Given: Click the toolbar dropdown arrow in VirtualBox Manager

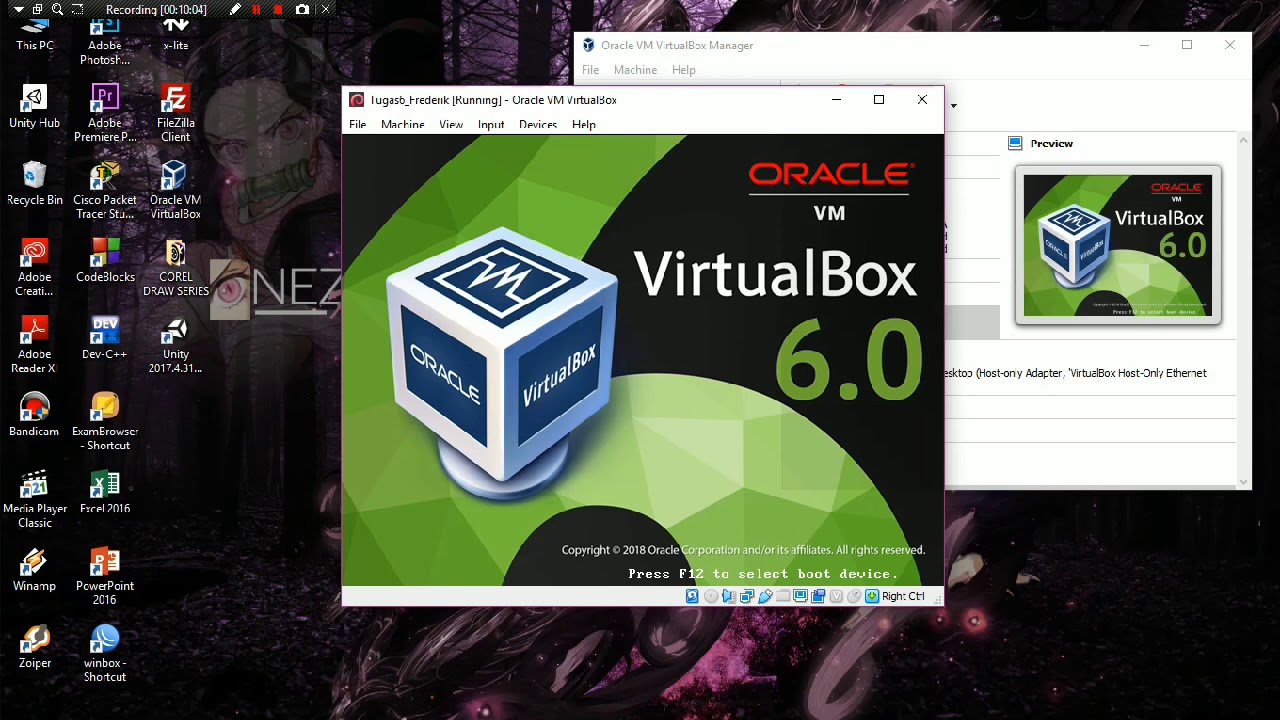Looking at the screenshot, I should pos(953,106).
